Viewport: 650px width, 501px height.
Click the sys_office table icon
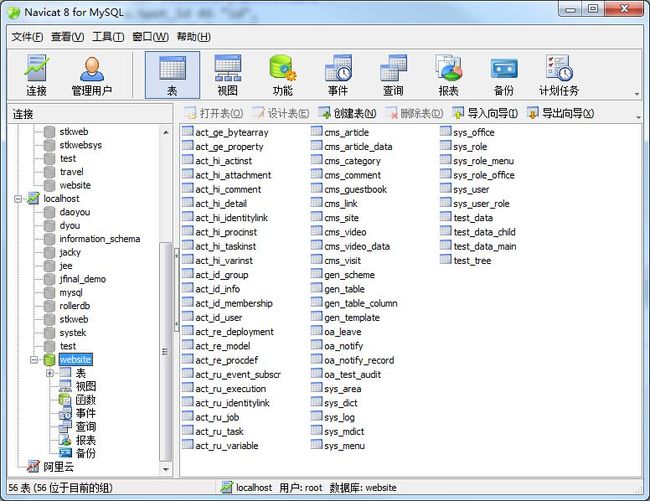click(x=446, y=131)
